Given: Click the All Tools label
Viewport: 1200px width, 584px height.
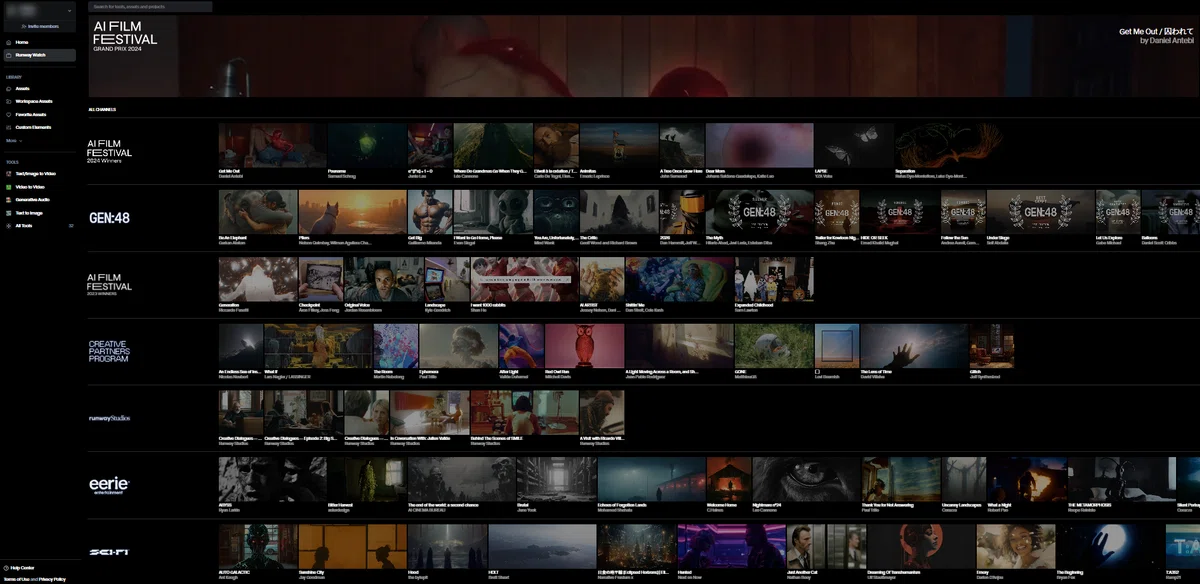Looking at the screenshot, I should click(x=24, y=226).
